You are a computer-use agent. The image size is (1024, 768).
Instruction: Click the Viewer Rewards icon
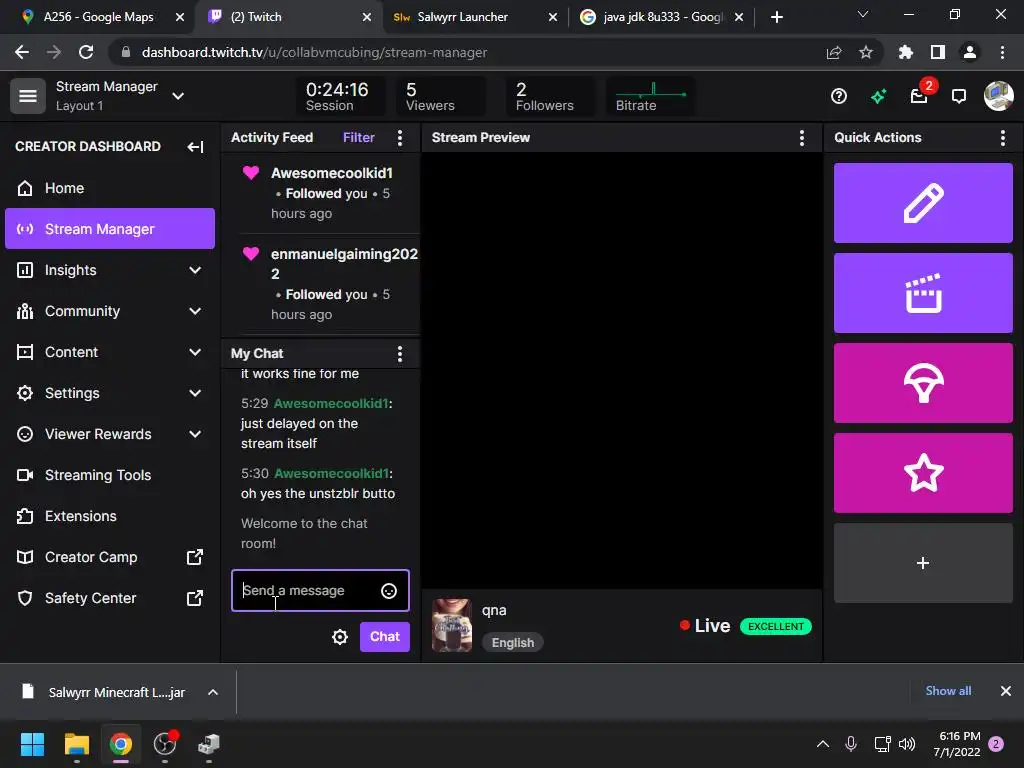[x=25, y=434]
